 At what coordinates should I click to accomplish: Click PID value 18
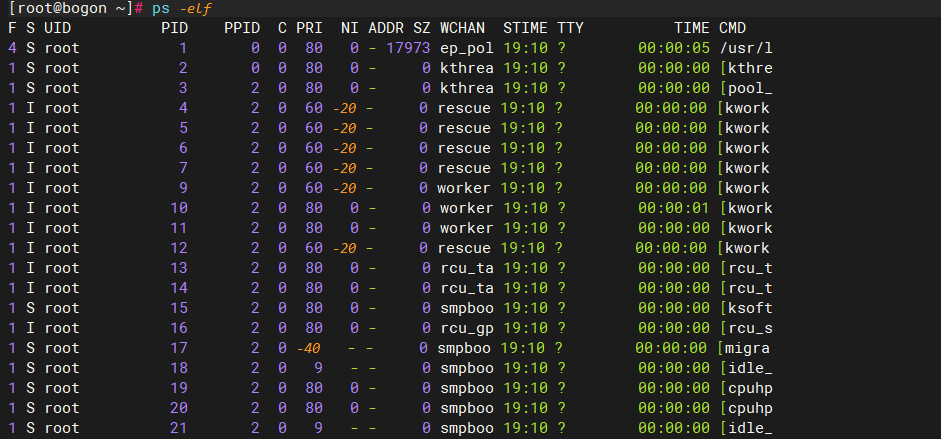[x=179, y=368]
